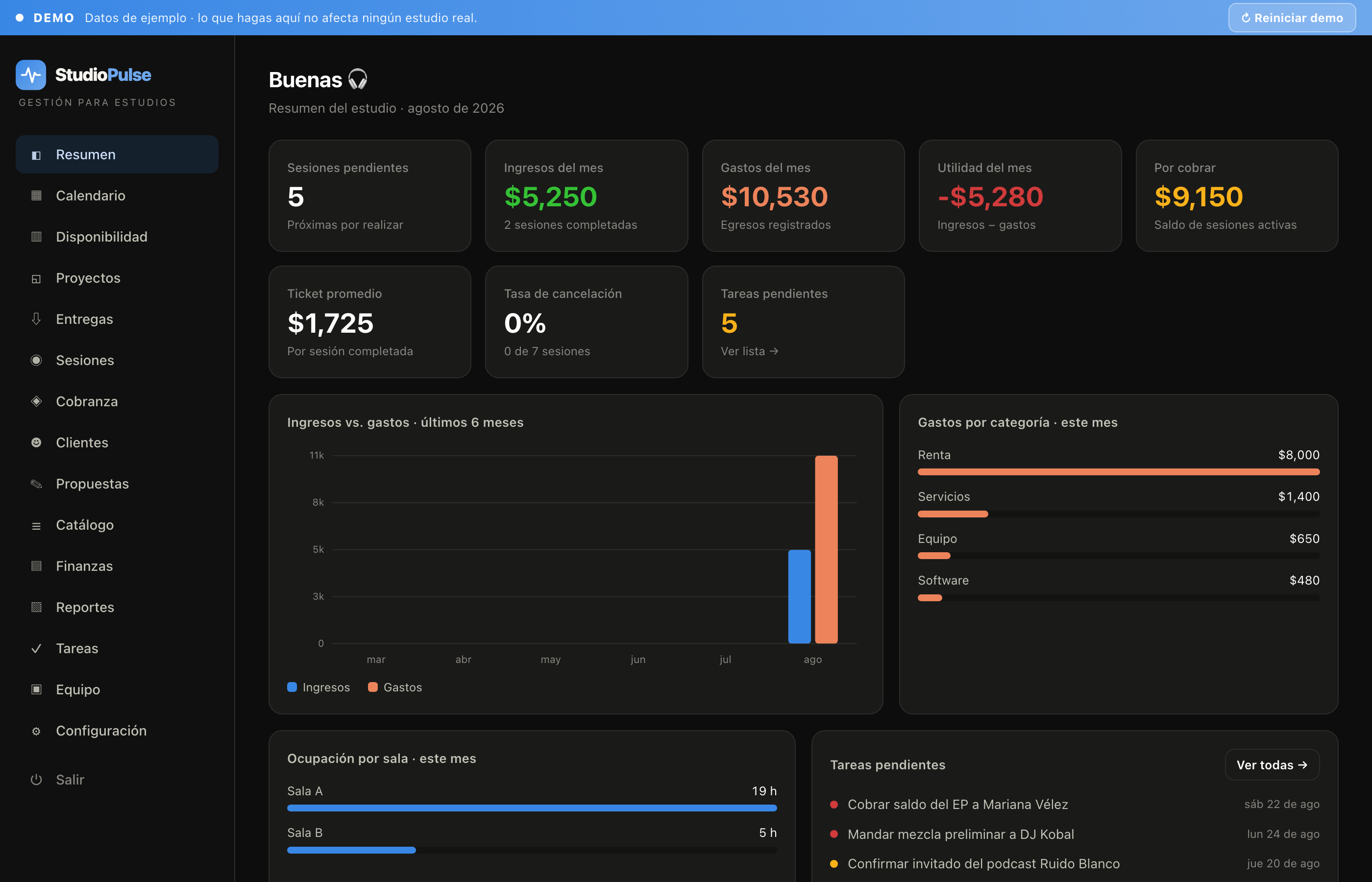Go to Finanzas in the sidebar
This screenshot has height=882, width=1372.
pyautogui.click(x=117, y=566)
